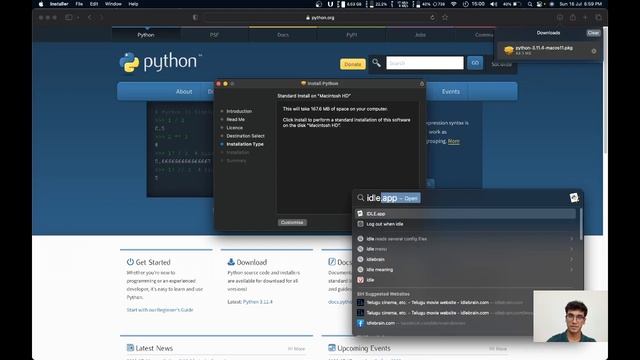
Task: Click the Spotlight magnifier icon beside 'idle'
Action: (360, 198)
